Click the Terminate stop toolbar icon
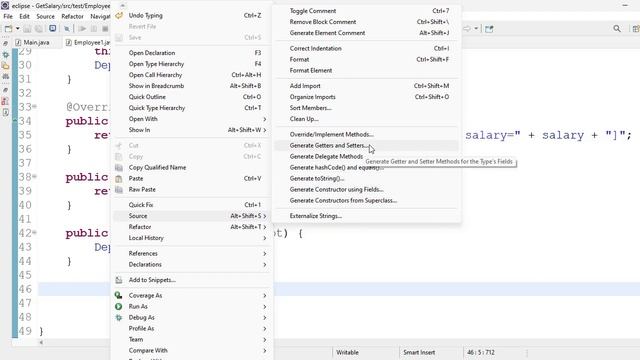This screenshot has width=640, height=360. pos(105,29)
